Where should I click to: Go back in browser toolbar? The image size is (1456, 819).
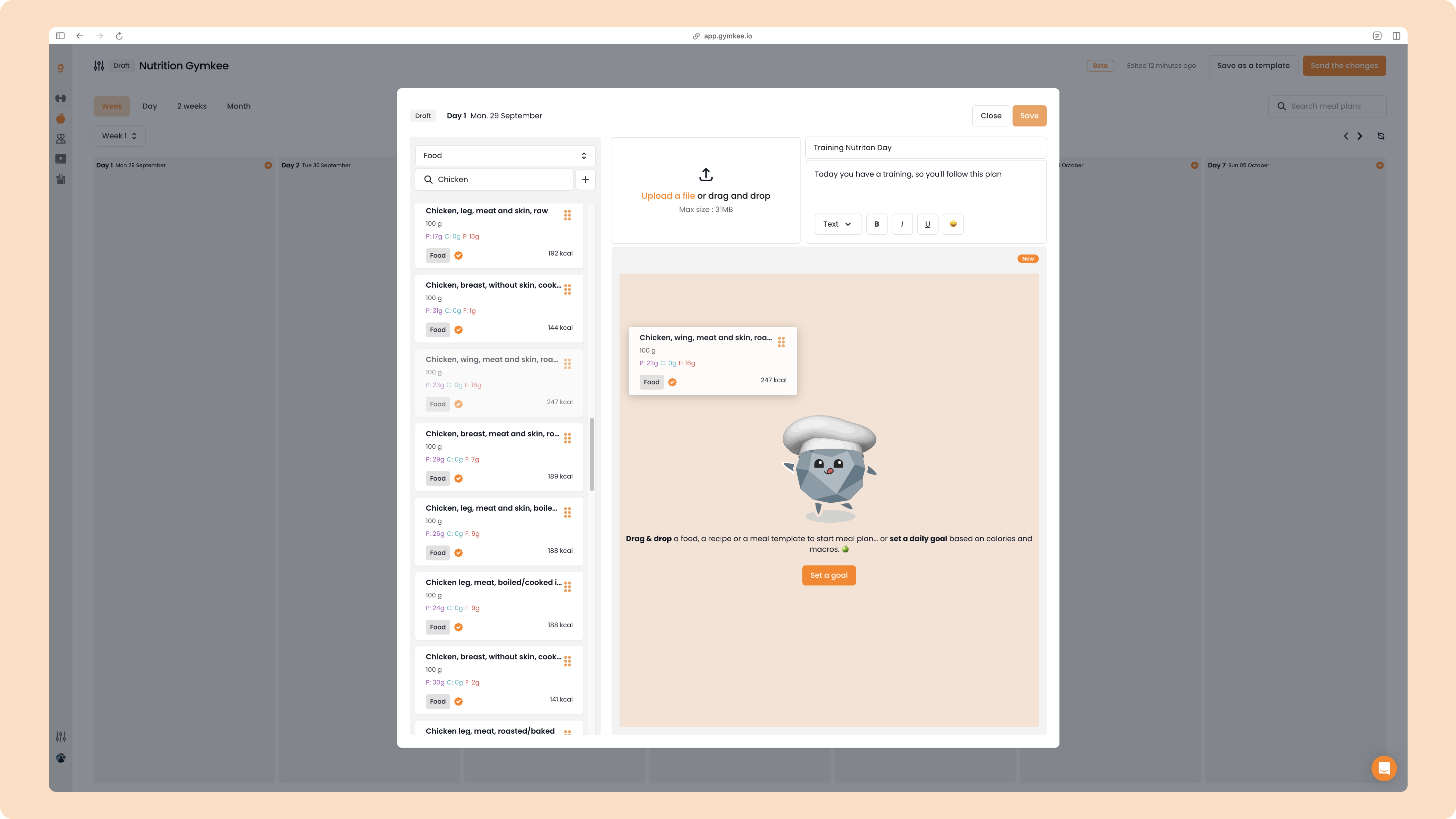click(x=80, y=36)
